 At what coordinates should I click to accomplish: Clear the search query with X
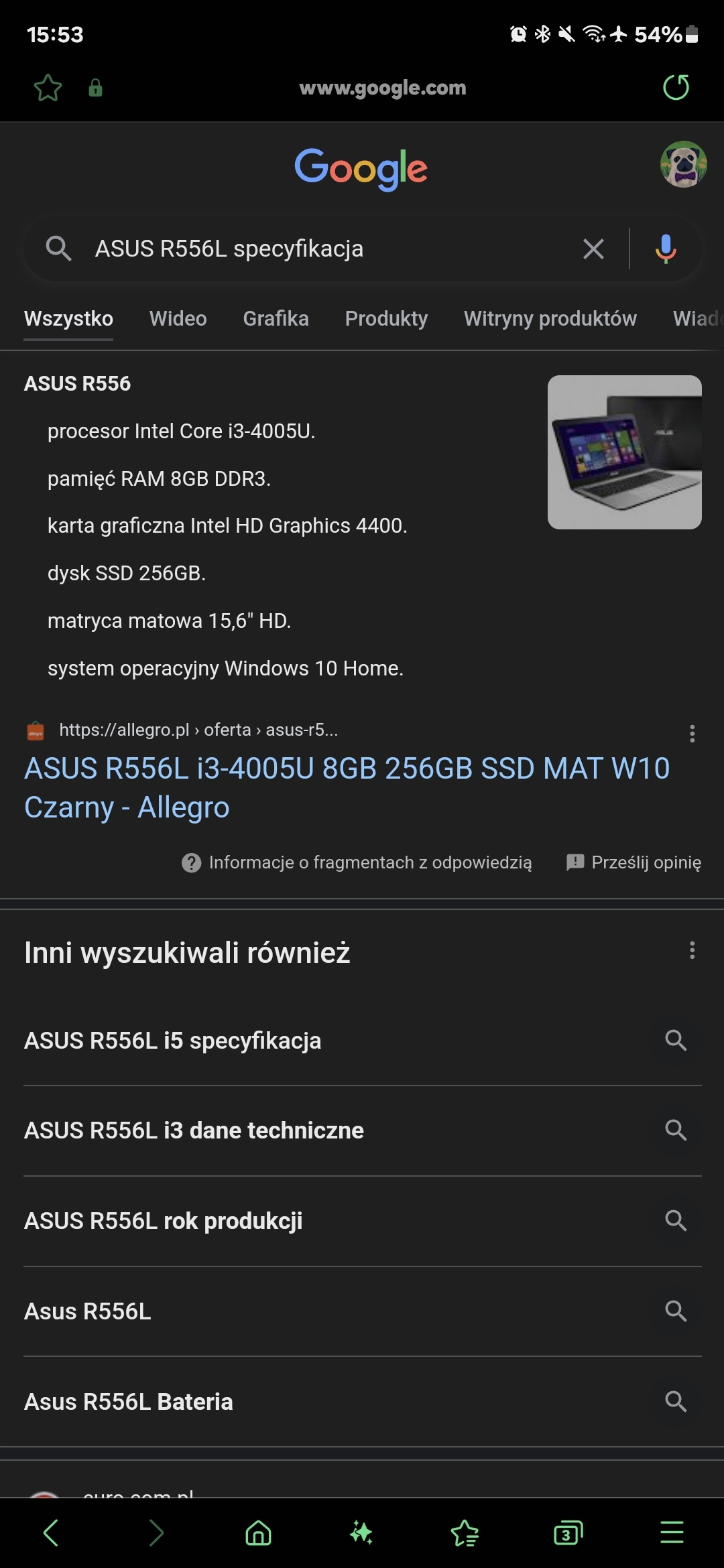593,249
